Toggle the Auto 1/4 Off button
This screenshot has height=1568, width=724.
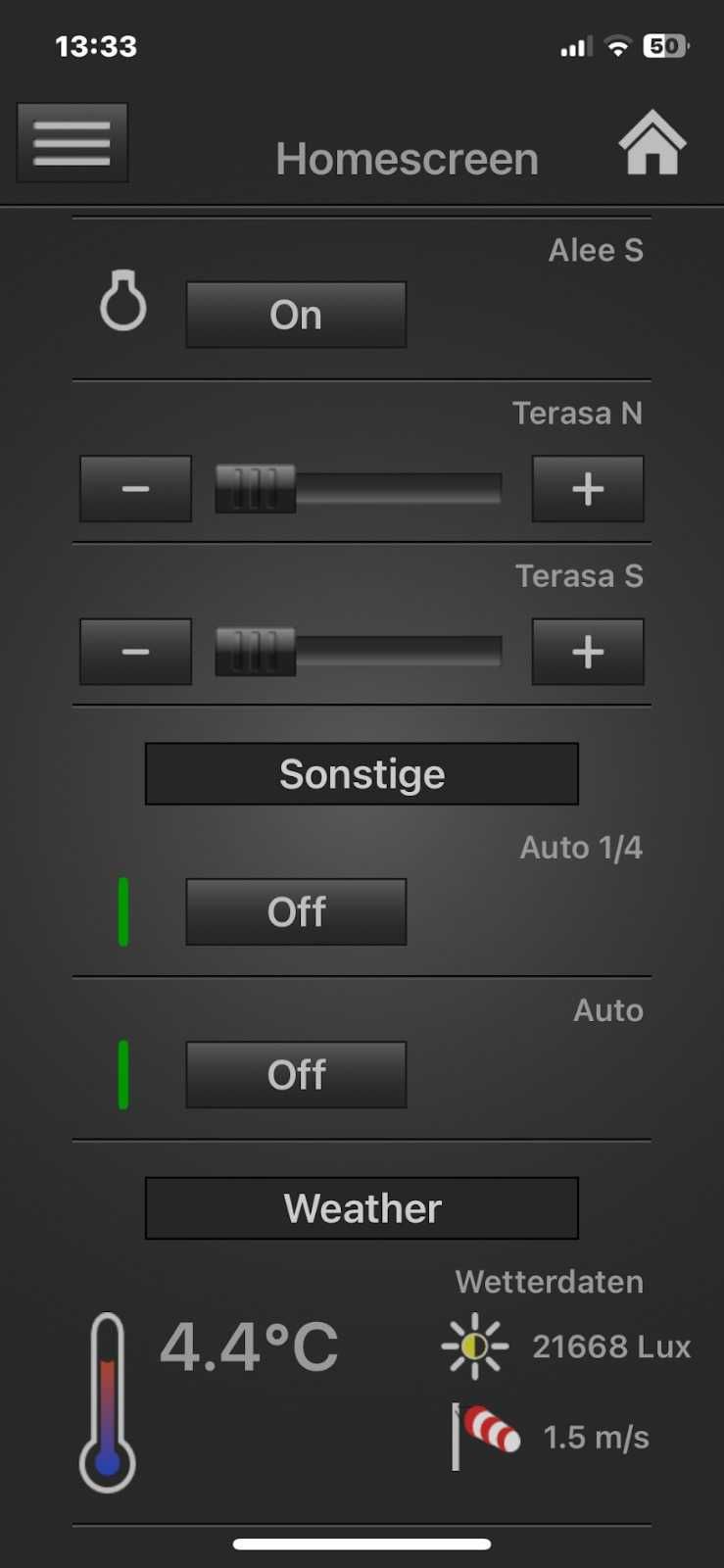coord(296,911)
